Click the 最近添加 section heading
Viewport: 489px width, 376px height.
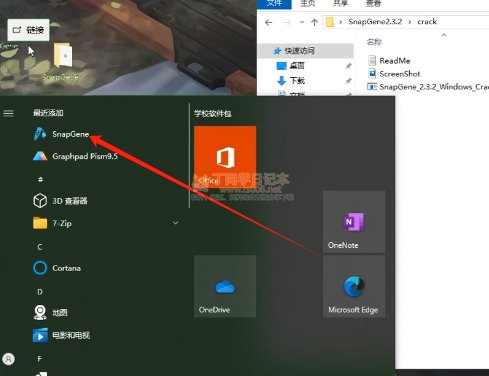click(x=48, y=113)
